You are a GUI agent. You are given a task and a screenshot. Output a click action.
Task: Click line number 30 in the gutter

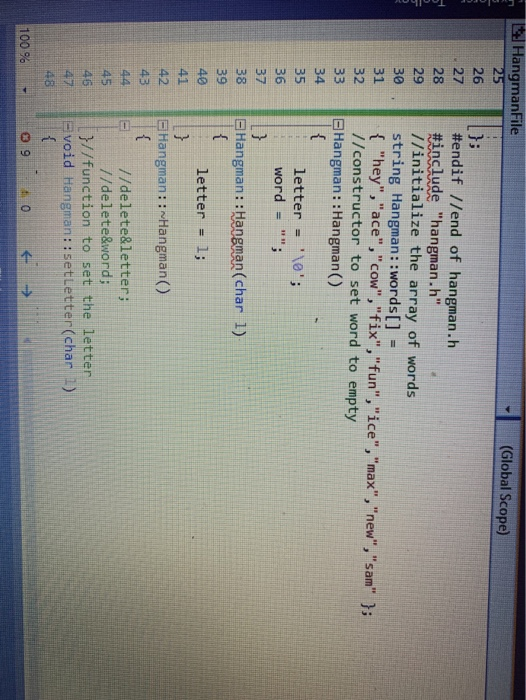[397, 77]
